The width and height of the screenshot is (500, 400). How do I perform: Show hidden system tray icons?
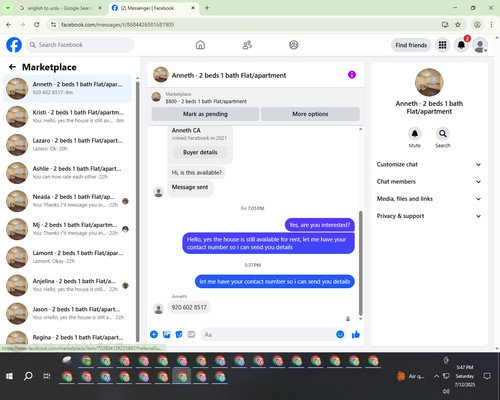click(x=436, y=376)
